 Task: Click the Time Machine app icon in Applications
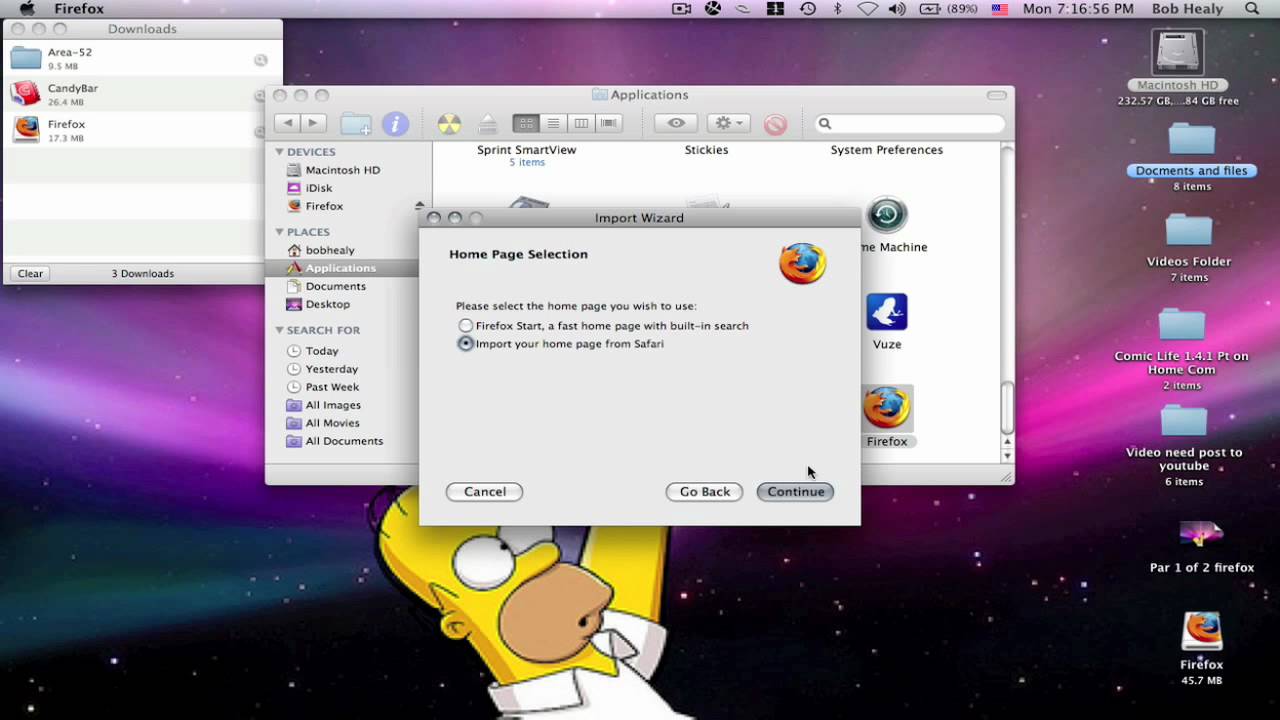click(x=887, y=215)
